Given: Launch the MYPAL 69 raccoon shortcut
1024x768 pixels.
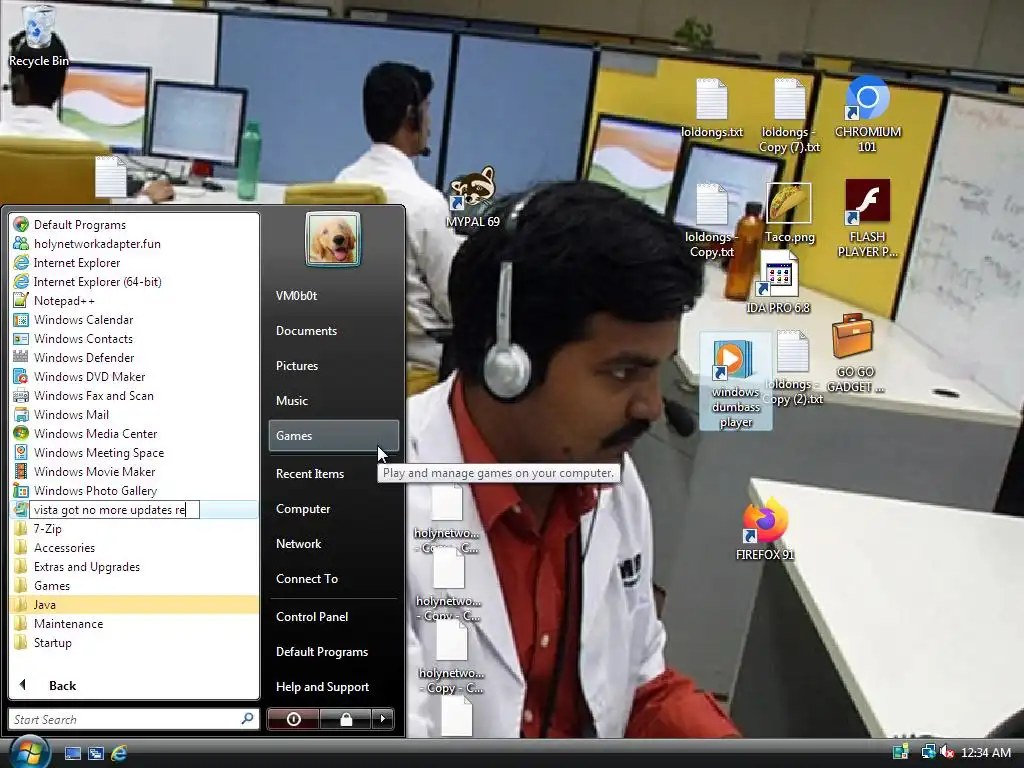Looking at the screenshot, I should coord(473,196).
